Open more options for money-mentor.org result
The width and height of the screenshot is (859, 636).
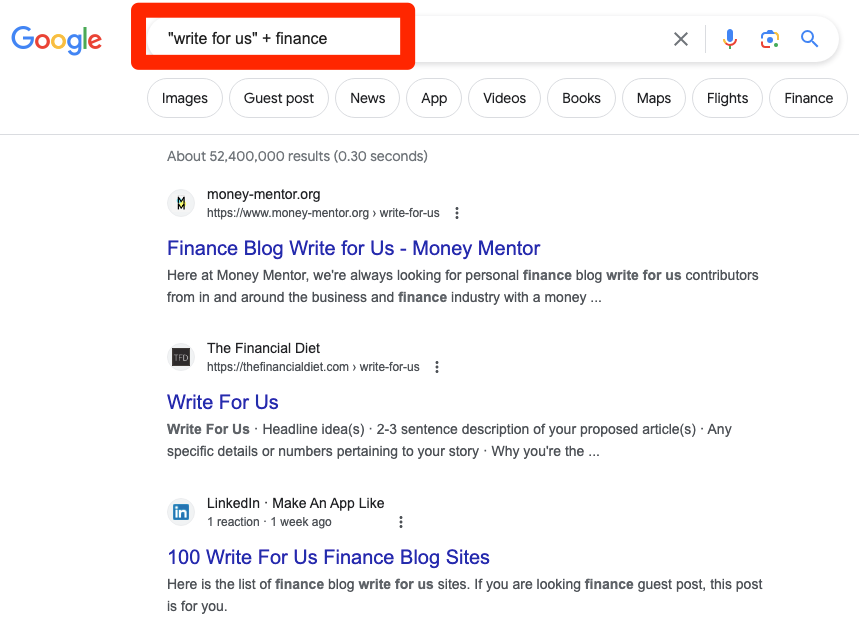point(457,213)
